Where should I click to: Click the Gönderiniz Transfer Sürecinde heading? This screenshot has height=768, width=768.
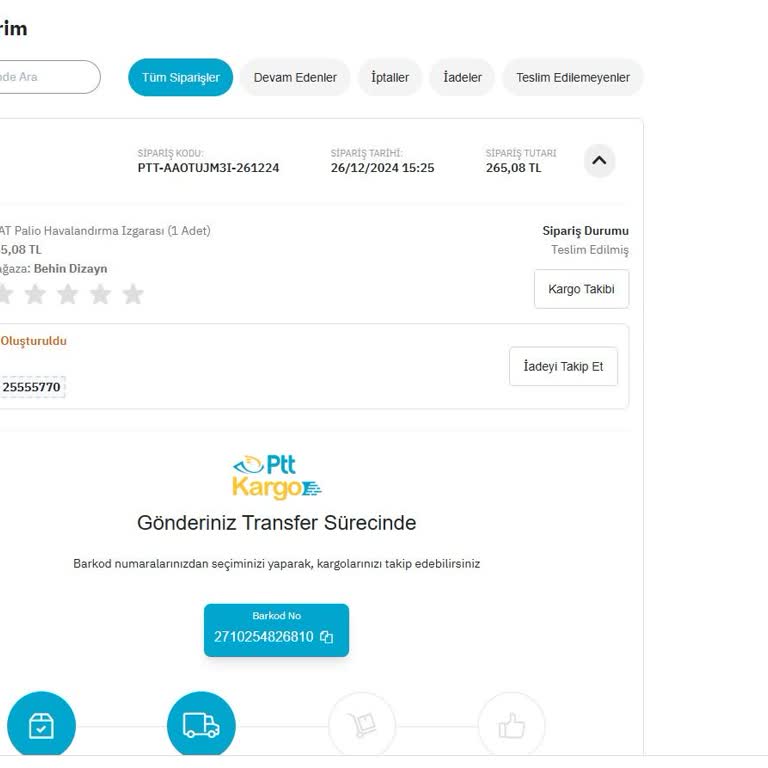tap(277, 523)
